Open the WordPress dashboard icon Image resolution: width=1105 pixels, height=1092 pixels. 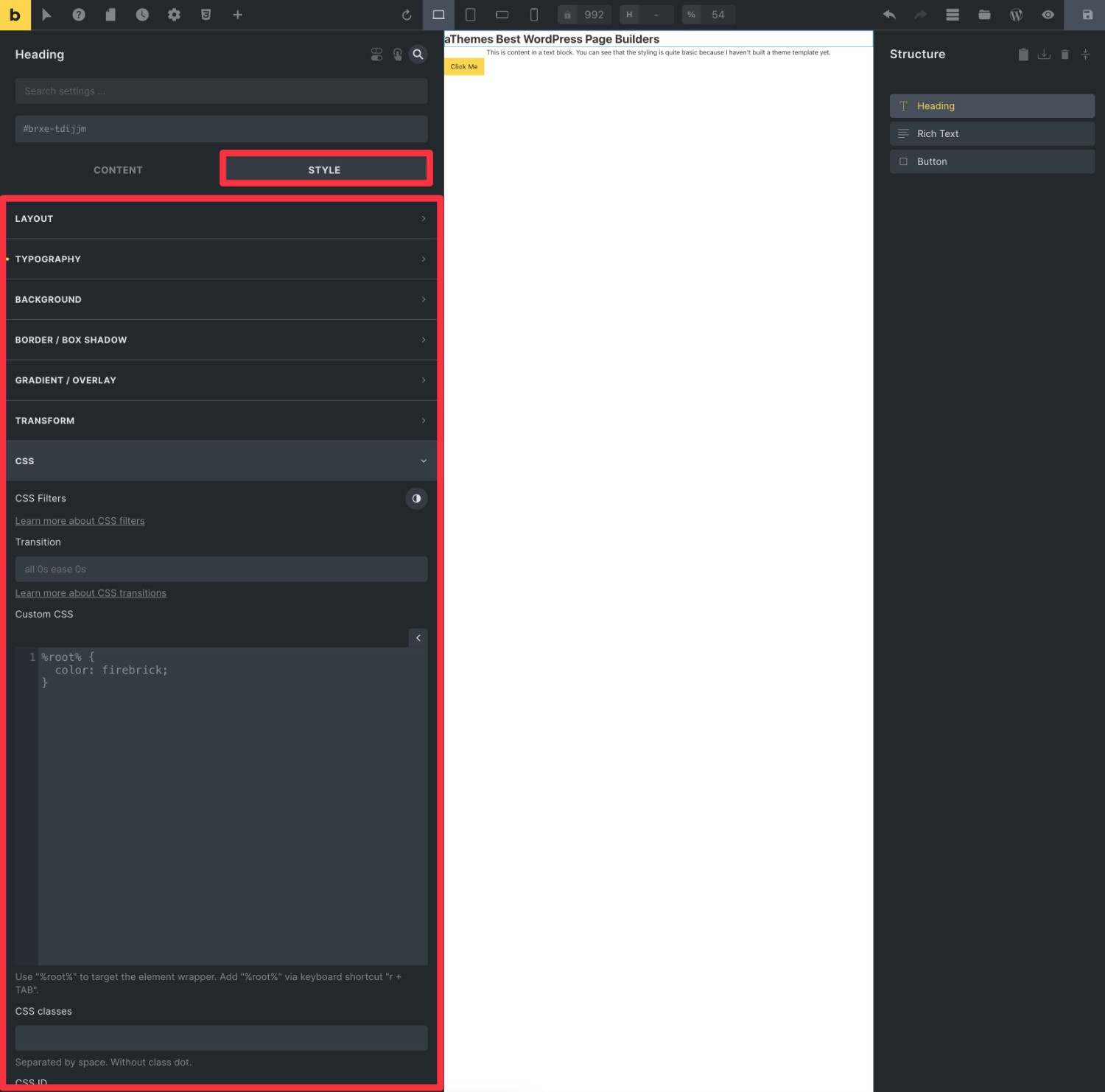(x=1016, y=15)
